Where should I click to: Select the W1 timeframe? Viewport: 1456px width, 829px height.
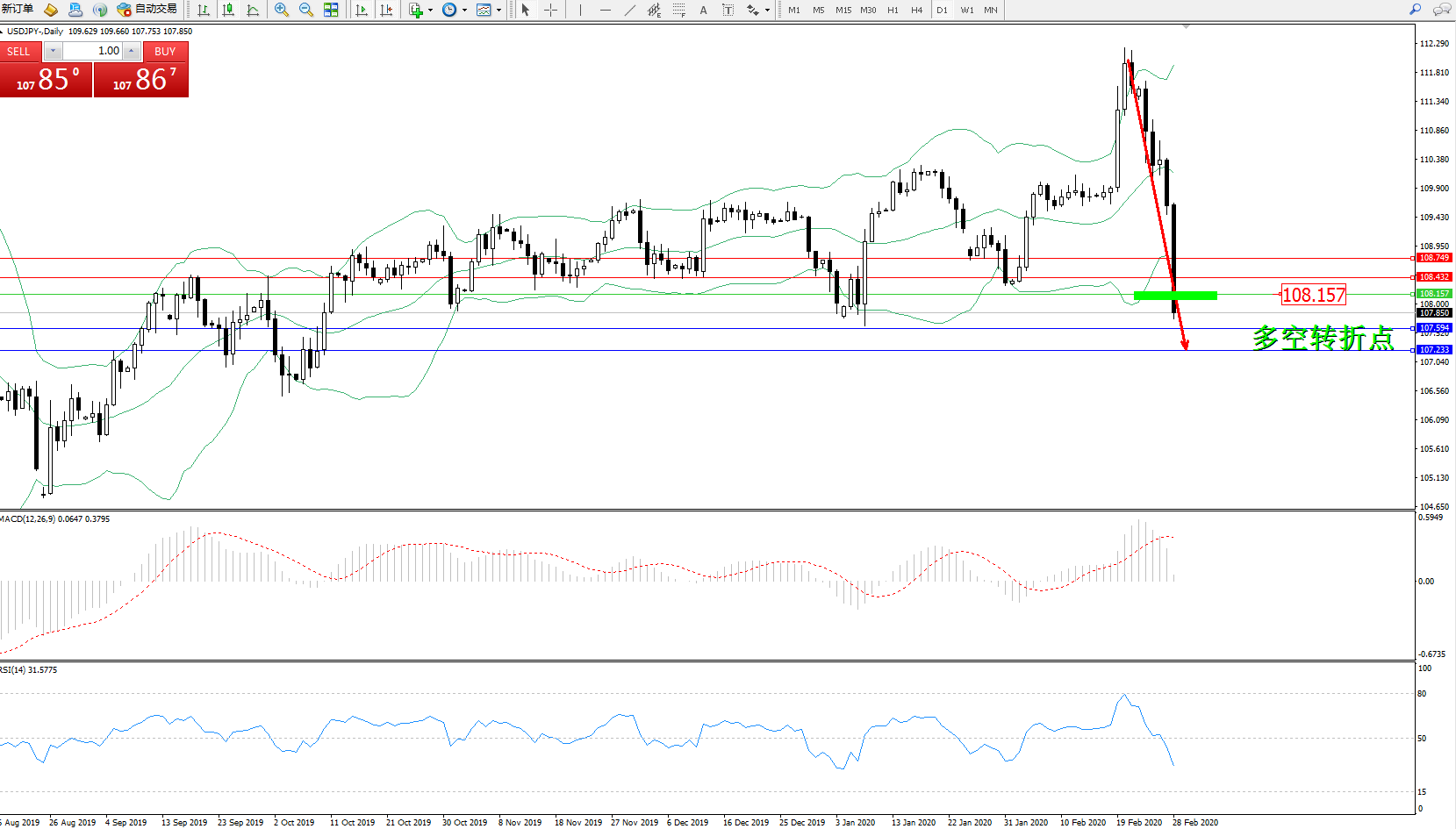966,11
